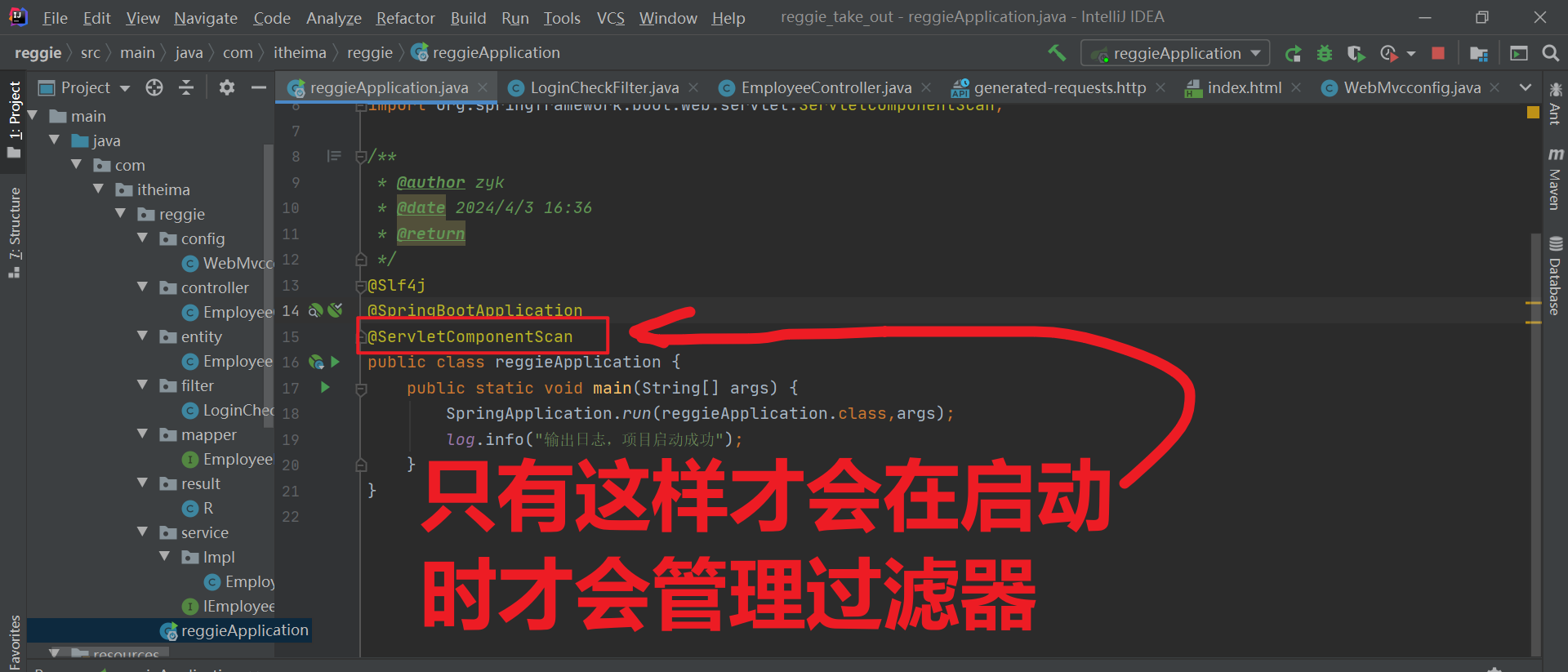The width and height of the screenshot is (1568, 672).
Task: Collapse the java folder
Action: point(55,140)
